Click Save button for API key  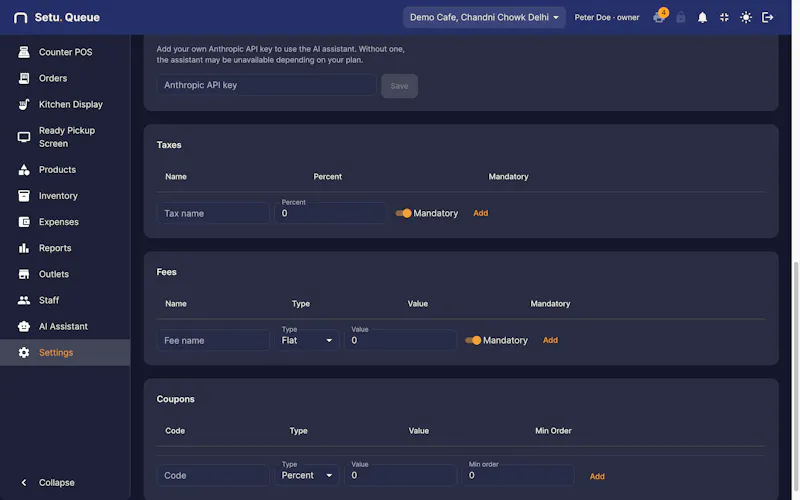click(399, 86)
